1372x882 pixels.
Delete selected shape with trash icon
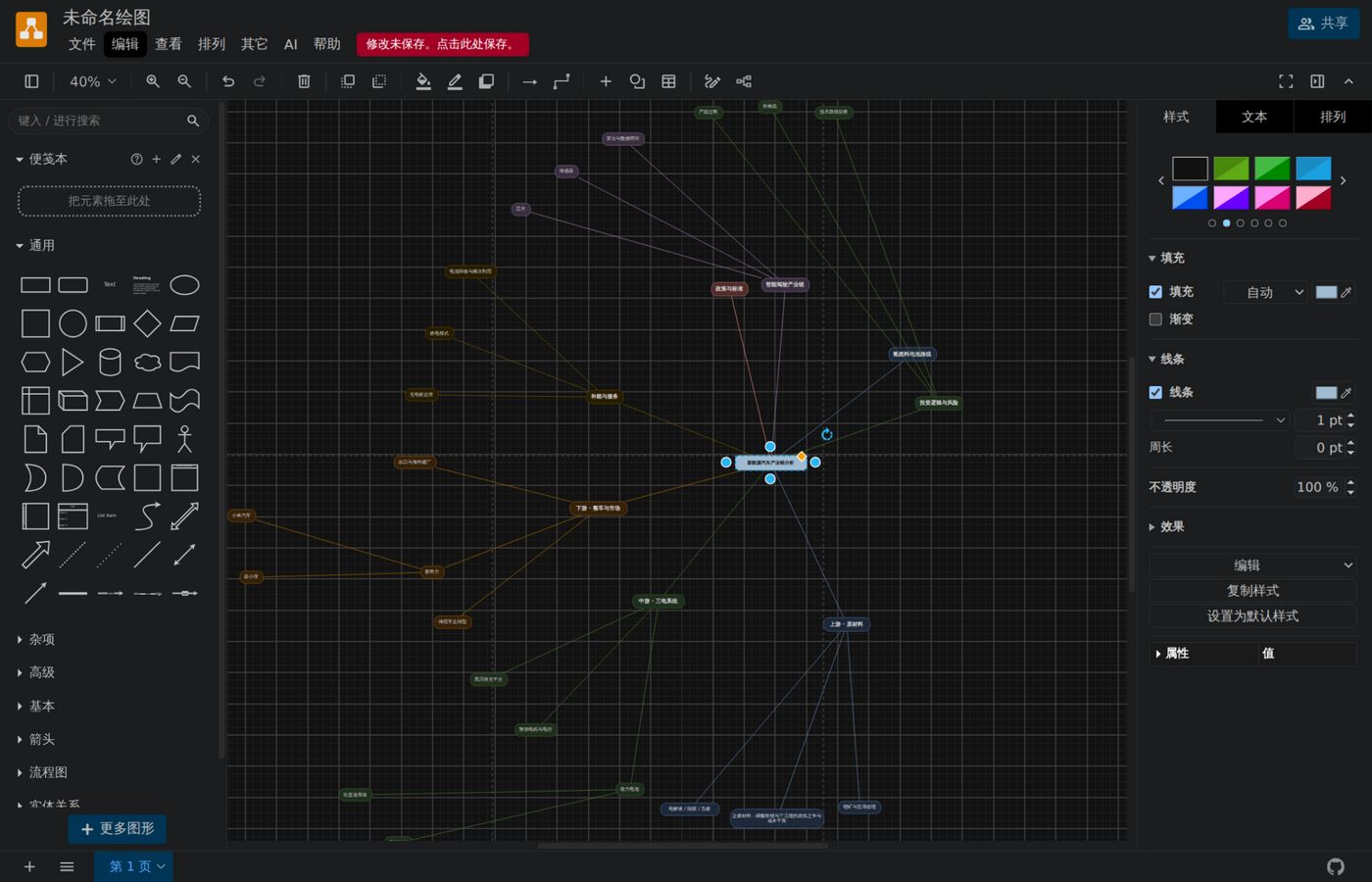click(x=304, y=81)
